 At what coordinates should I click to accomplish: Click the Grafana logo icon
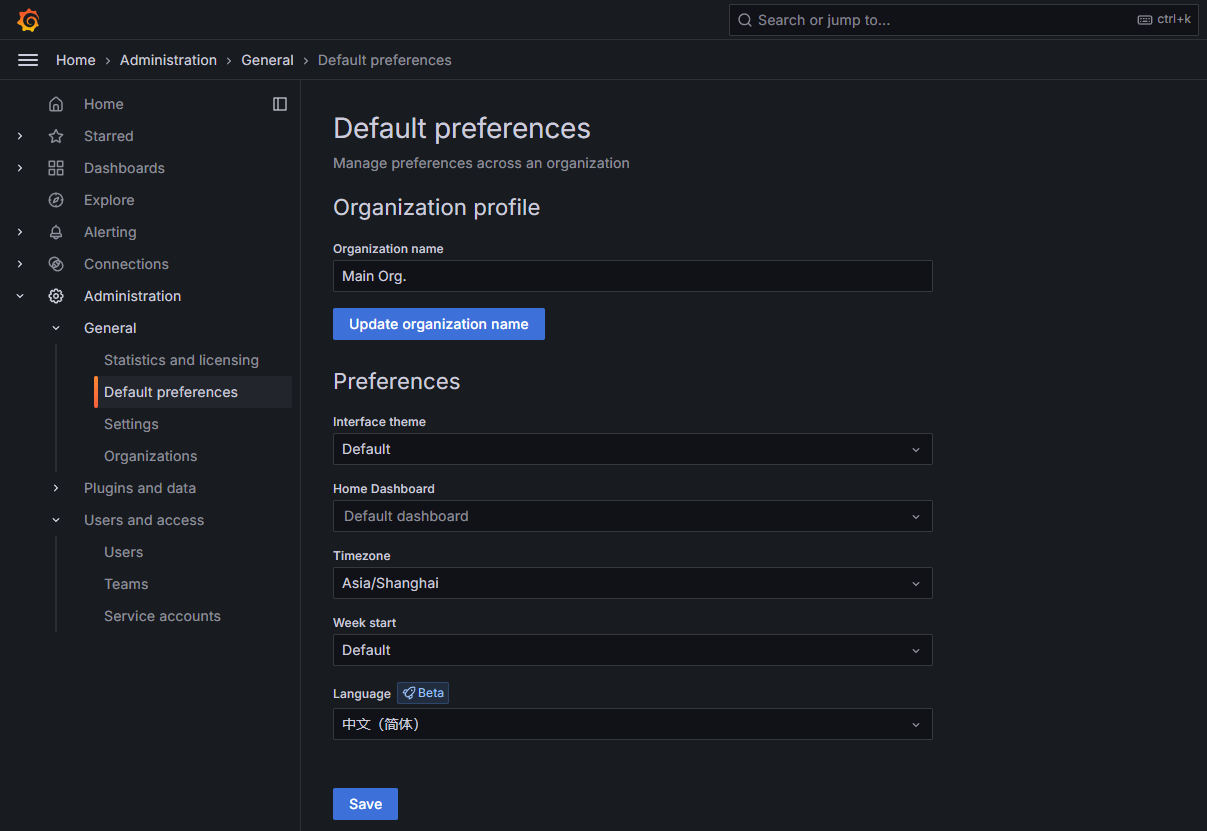click(28, 20)
